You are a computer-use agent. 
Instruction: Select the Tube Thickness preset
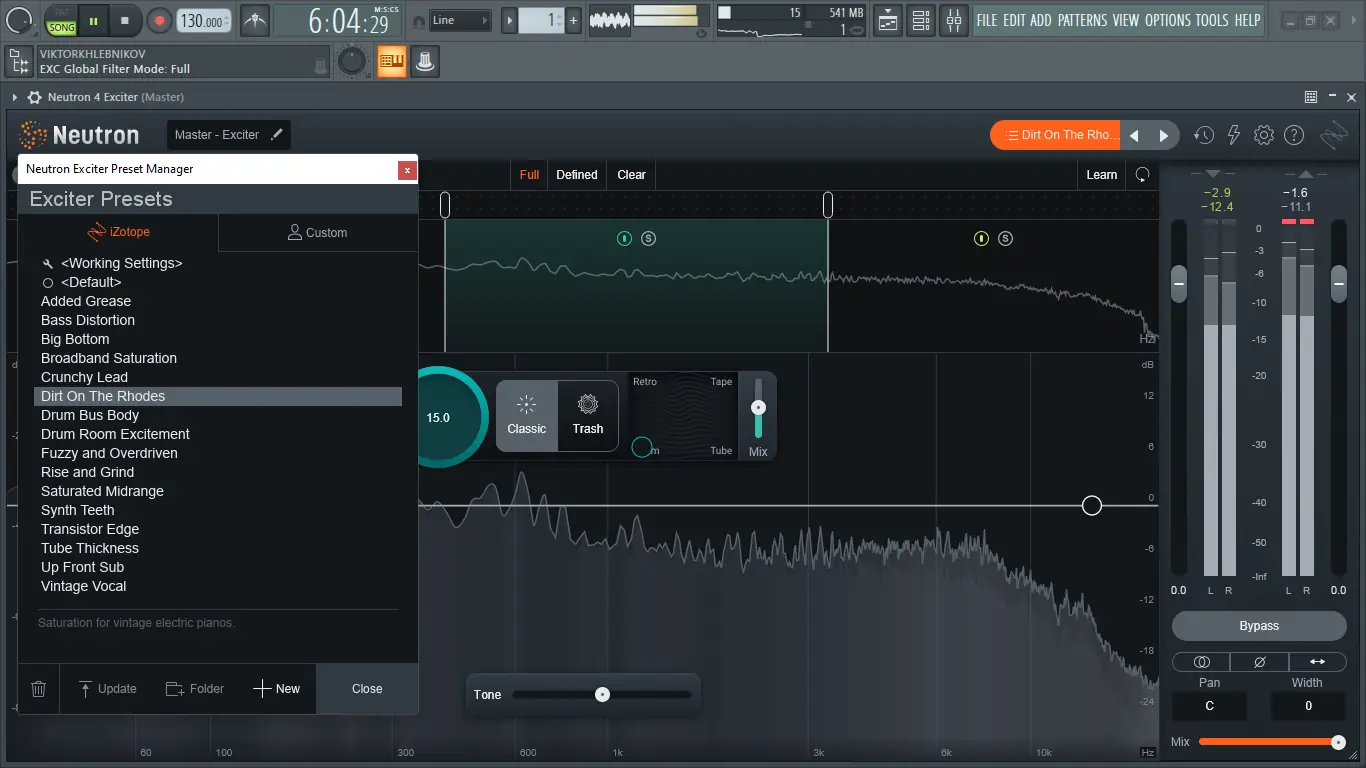pyautogui.click(x=218, y=548)
